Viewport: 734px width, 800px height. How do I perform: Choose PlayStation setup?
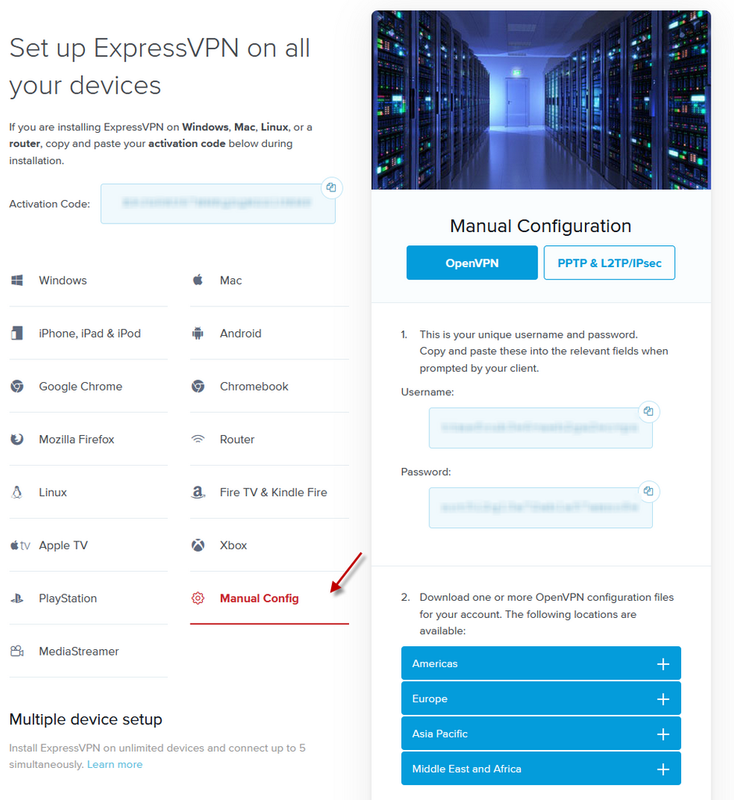[88, 599]
